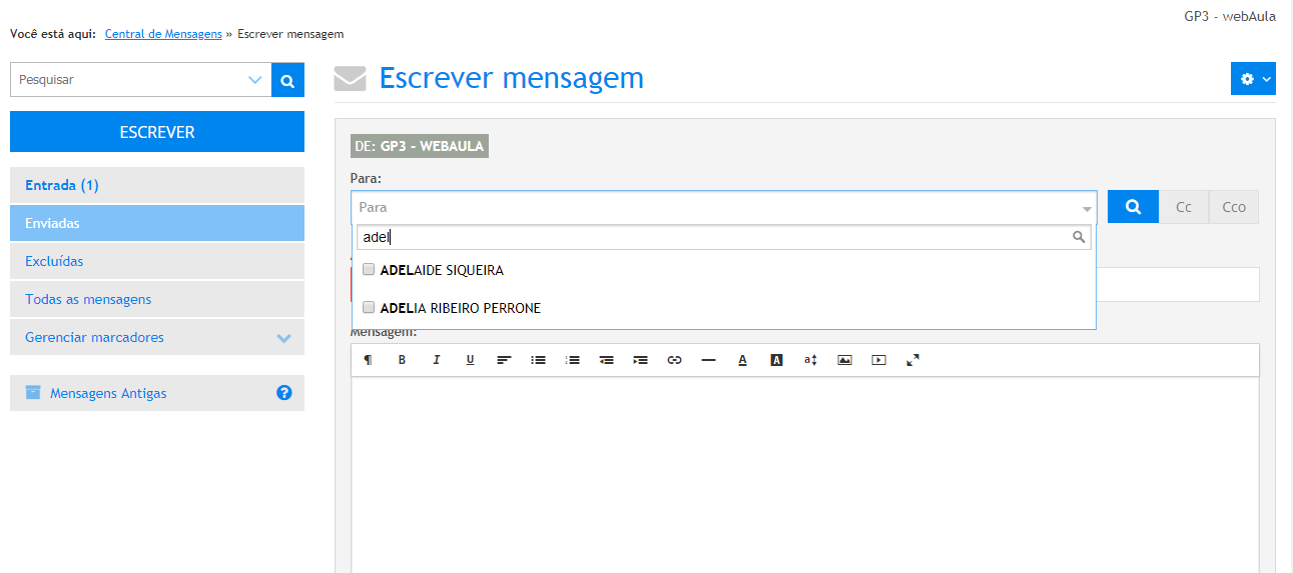This screenshot has width=1293, height=573.
Task: Select the ADELIA RIBEIRO PERRONE checkbox
Action: tap(369, 308)
